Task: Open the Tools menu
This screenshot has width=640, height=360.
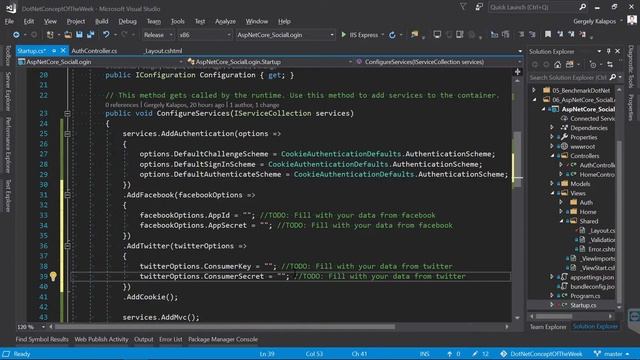Action: coord(178,21)
